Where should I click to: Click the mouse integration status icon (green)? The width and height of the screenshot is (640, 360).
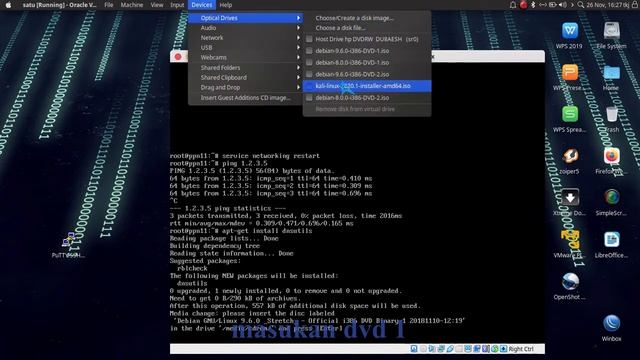(495, 349)
